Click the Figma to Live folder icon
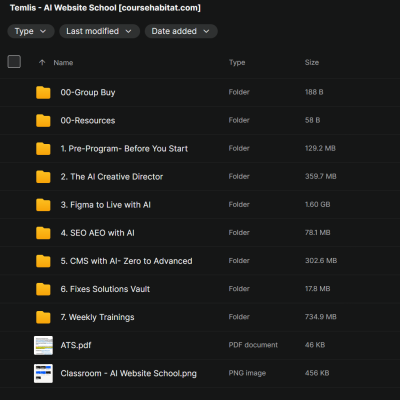 [x=43, y=205]
